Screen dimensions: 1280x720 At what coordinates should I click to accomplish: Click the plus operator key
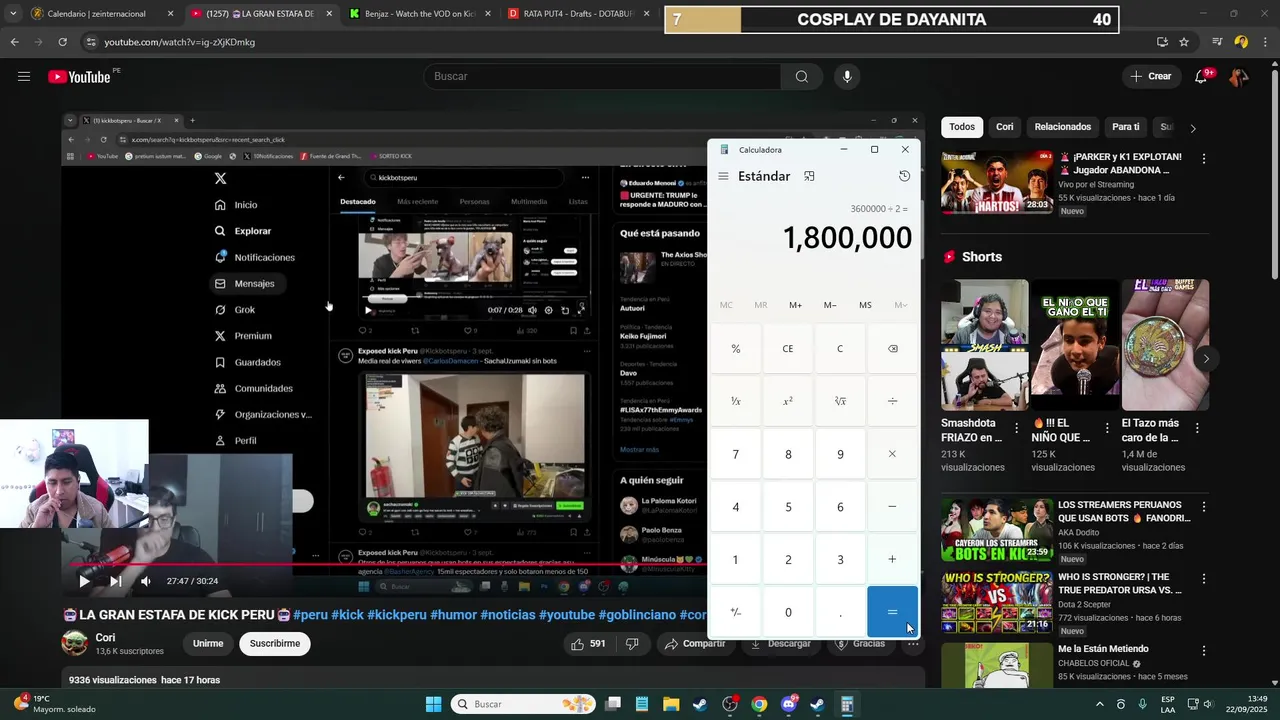[x=892, y=559]
